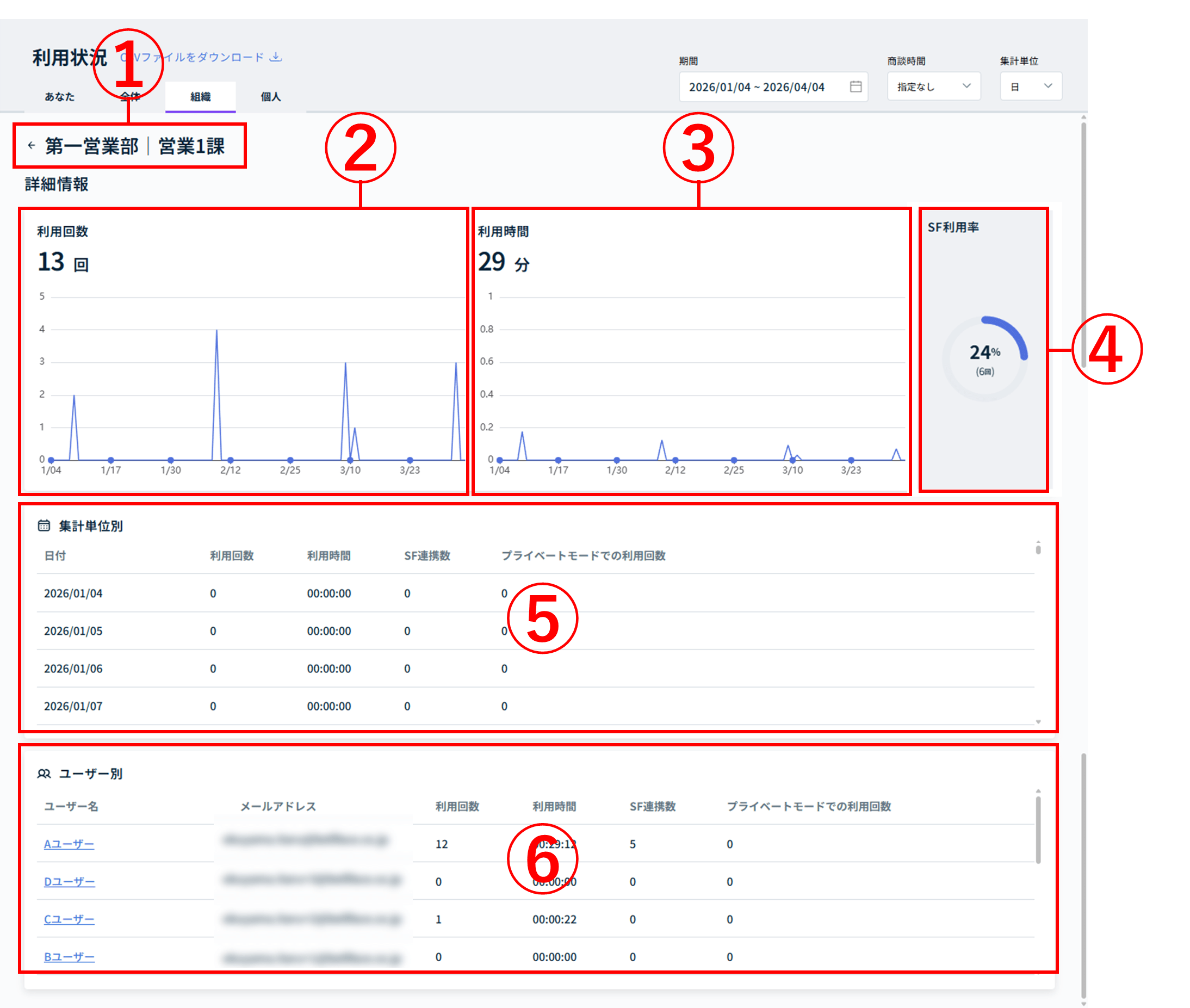The image size is (1190, 1008).
Task: Open the calendar icon in period field
Action: [x=855, y=86]
